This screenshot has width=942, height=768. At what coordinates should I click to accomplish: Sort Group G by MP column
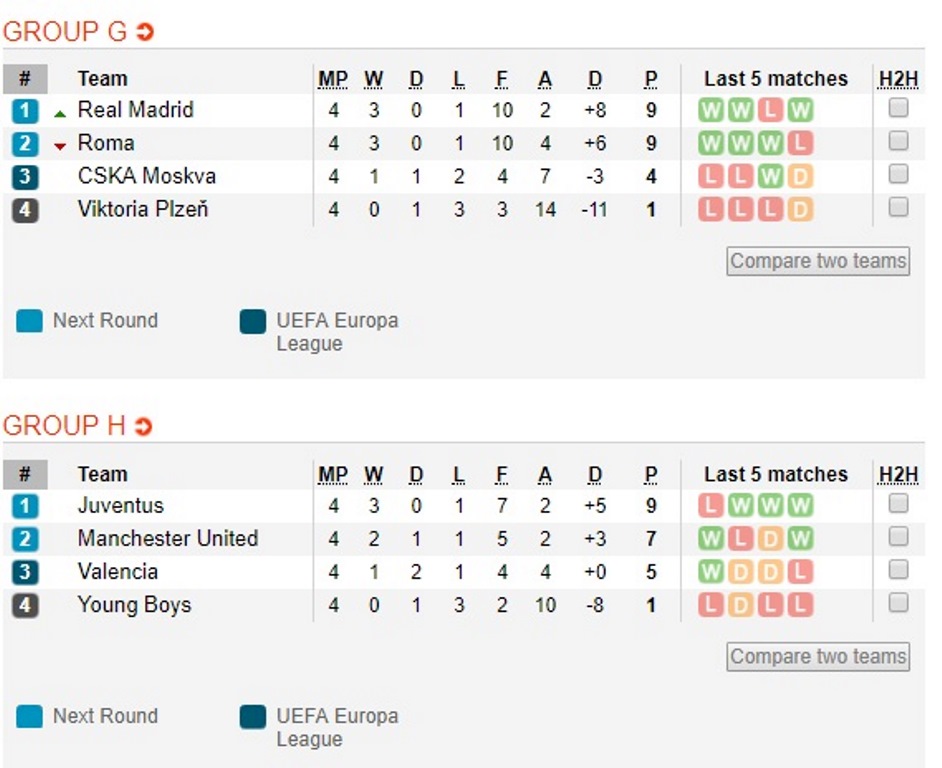click(333, 79)
